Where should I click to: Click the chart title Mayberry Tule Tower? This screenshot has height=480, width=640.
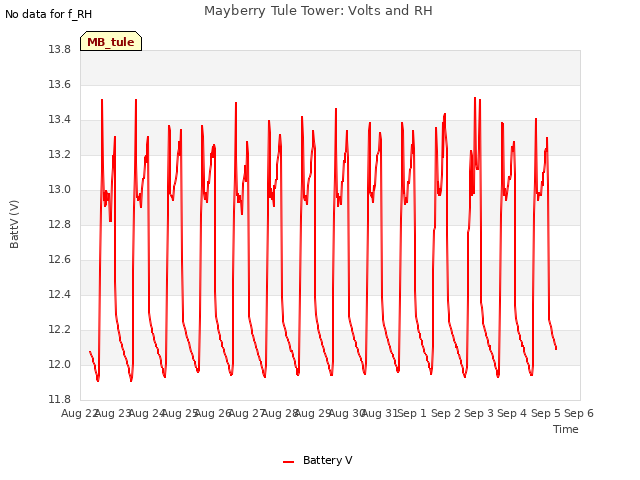pyautogui.click(x=318, y=11)
